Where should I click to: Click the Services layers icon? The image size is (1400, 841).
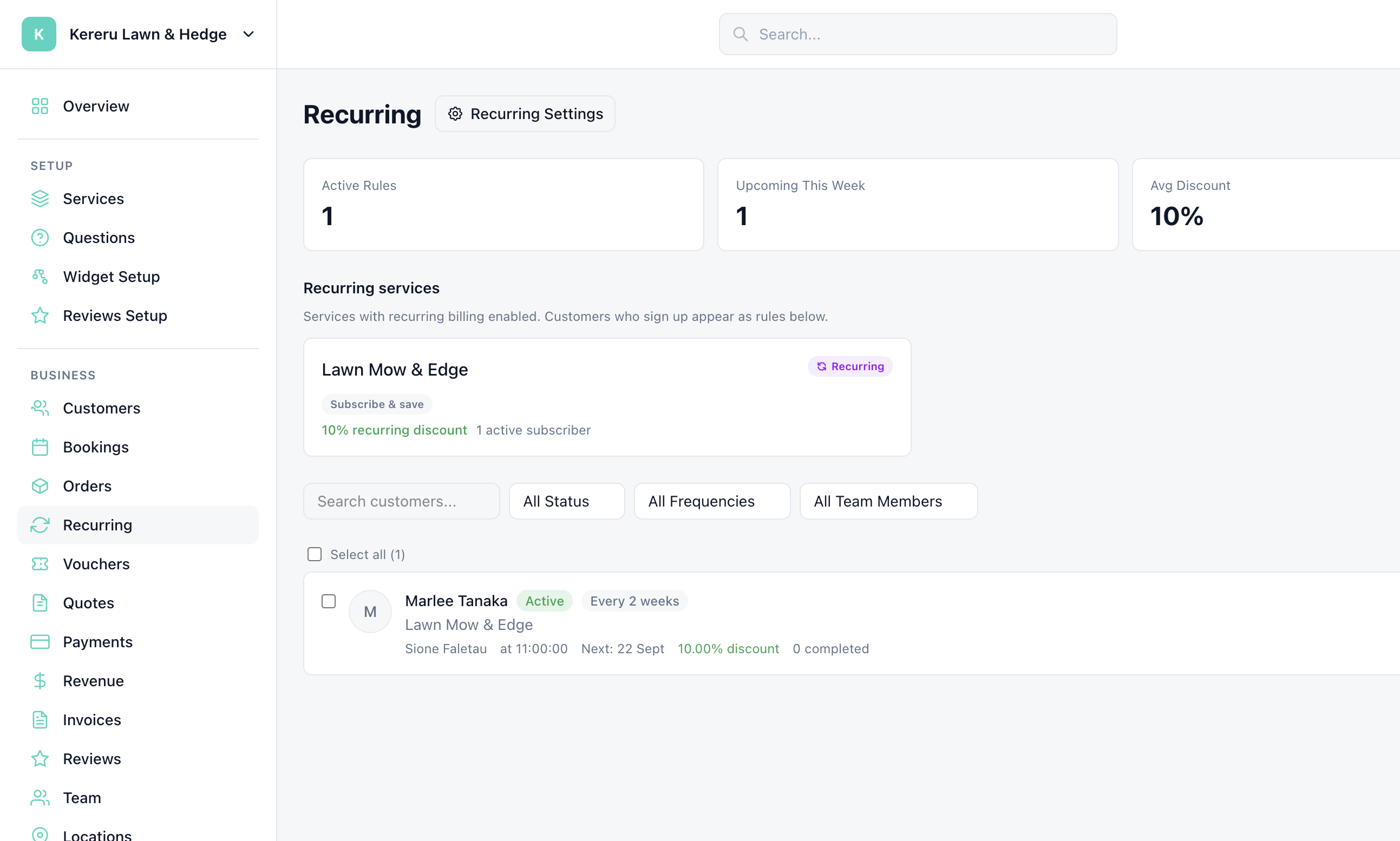click(40, 199)
